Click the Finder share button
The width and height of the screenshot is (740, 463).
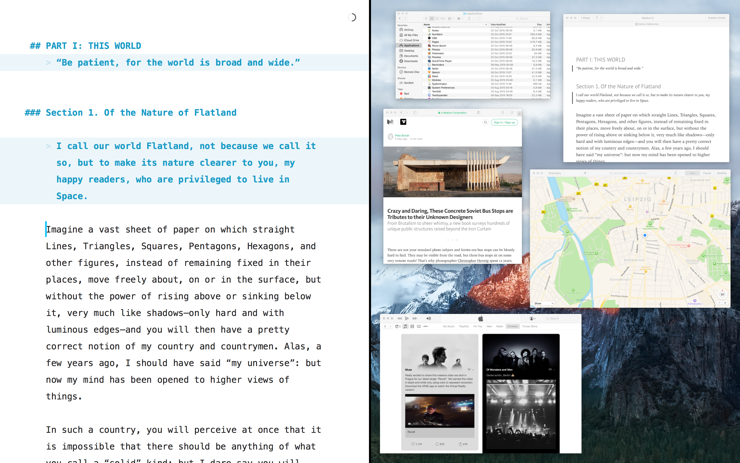click(470, 18)
